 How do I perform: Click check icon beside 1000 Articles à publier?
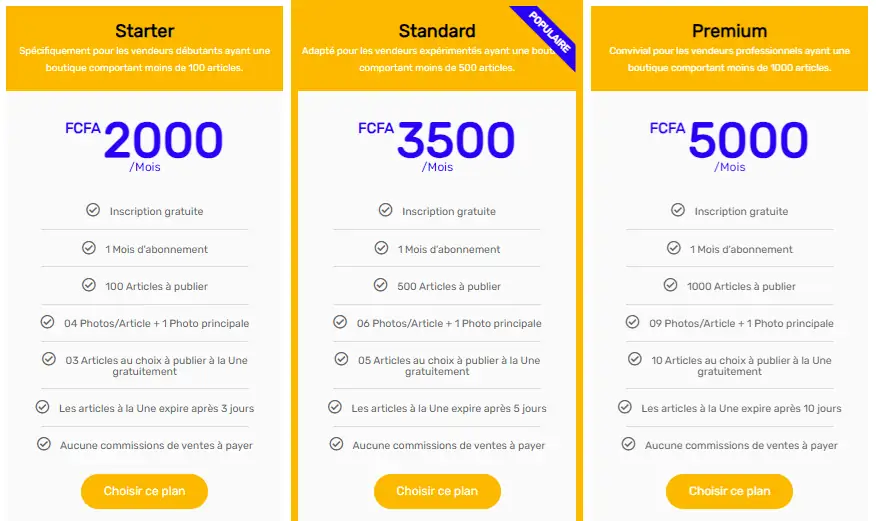670,285
